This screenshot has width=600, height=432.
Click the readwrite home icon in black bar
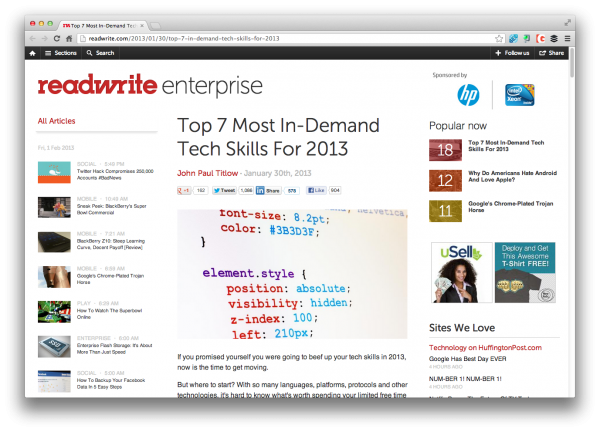(33, 53)
